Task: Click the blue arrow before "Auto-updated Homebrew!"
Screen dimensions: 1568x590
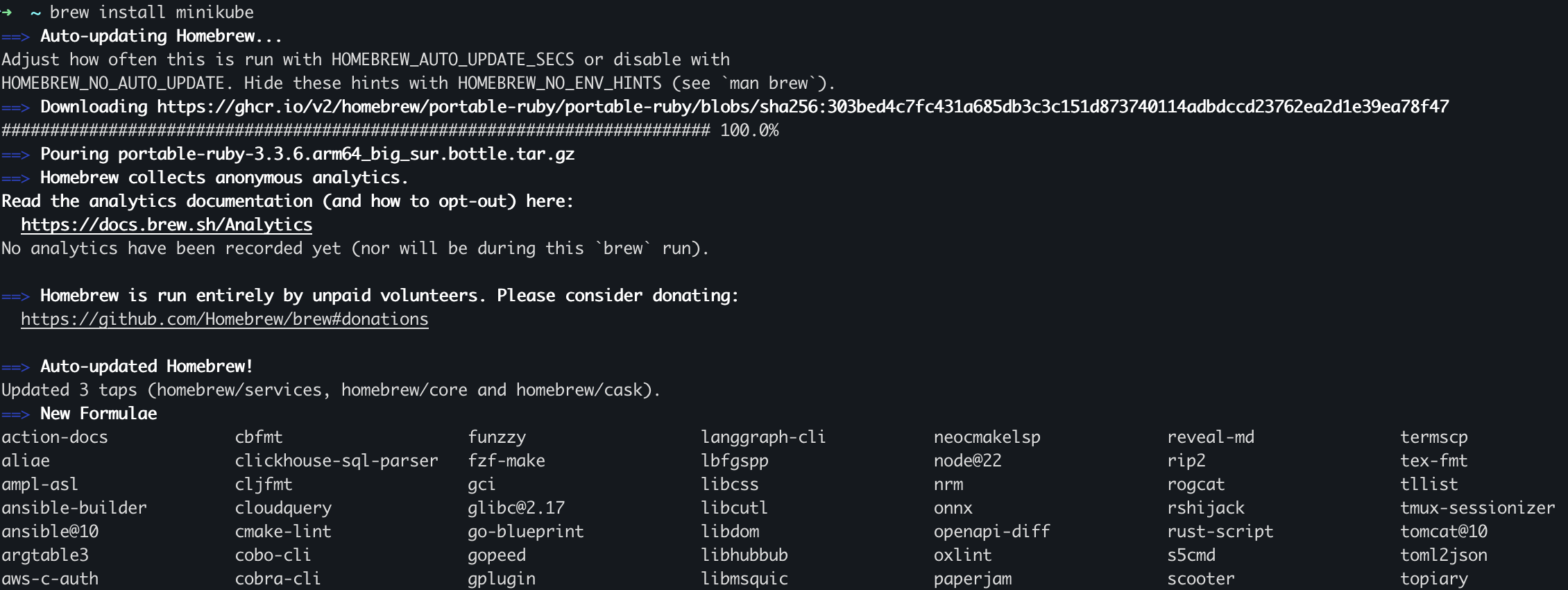Action: pos(15,367)
